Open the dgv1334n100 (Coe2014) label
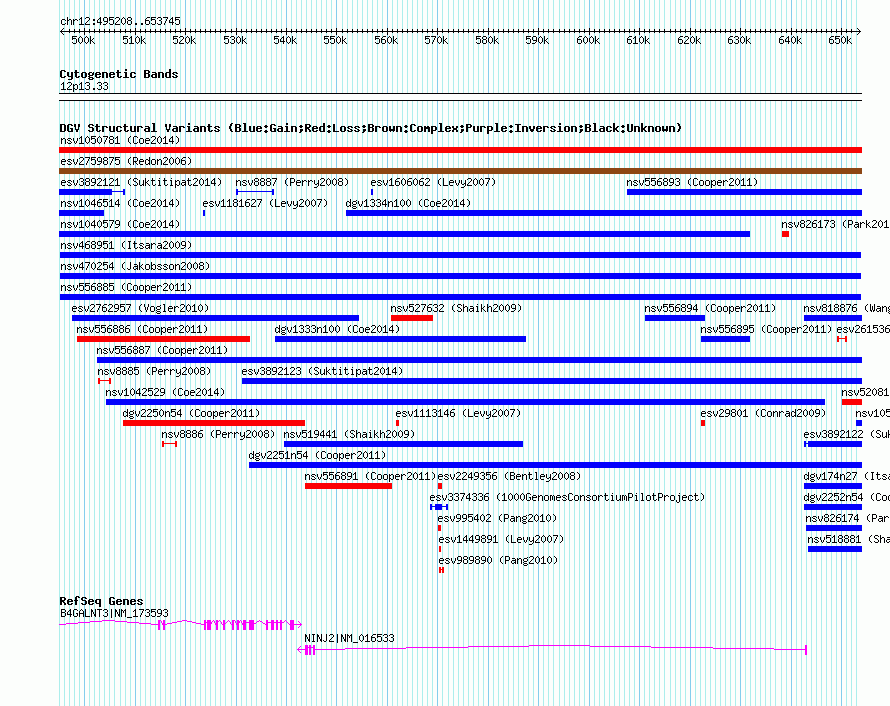 tap(408, 203)
